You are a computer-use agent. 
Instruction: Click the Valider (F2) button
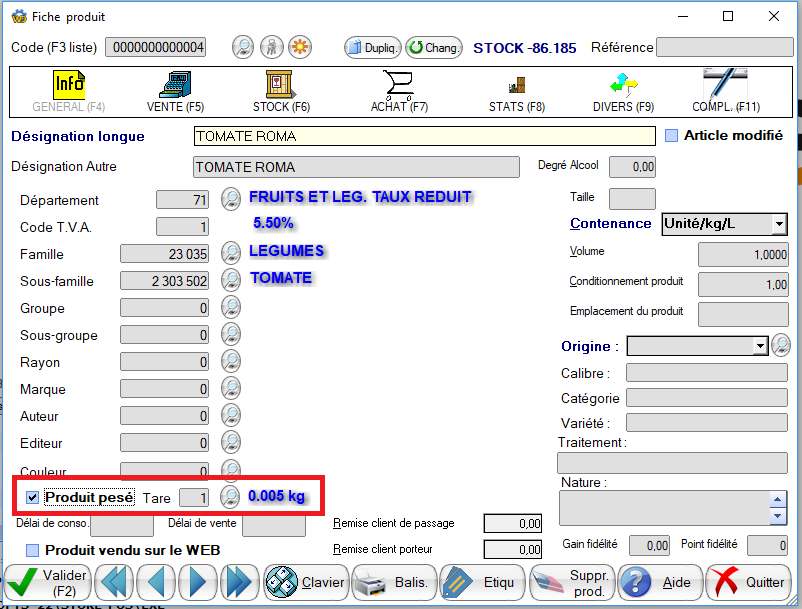(x=48, y=582)
